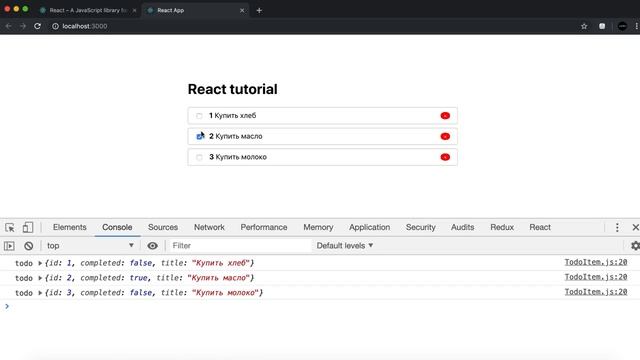Open the Performance panel

pos(264,227)
